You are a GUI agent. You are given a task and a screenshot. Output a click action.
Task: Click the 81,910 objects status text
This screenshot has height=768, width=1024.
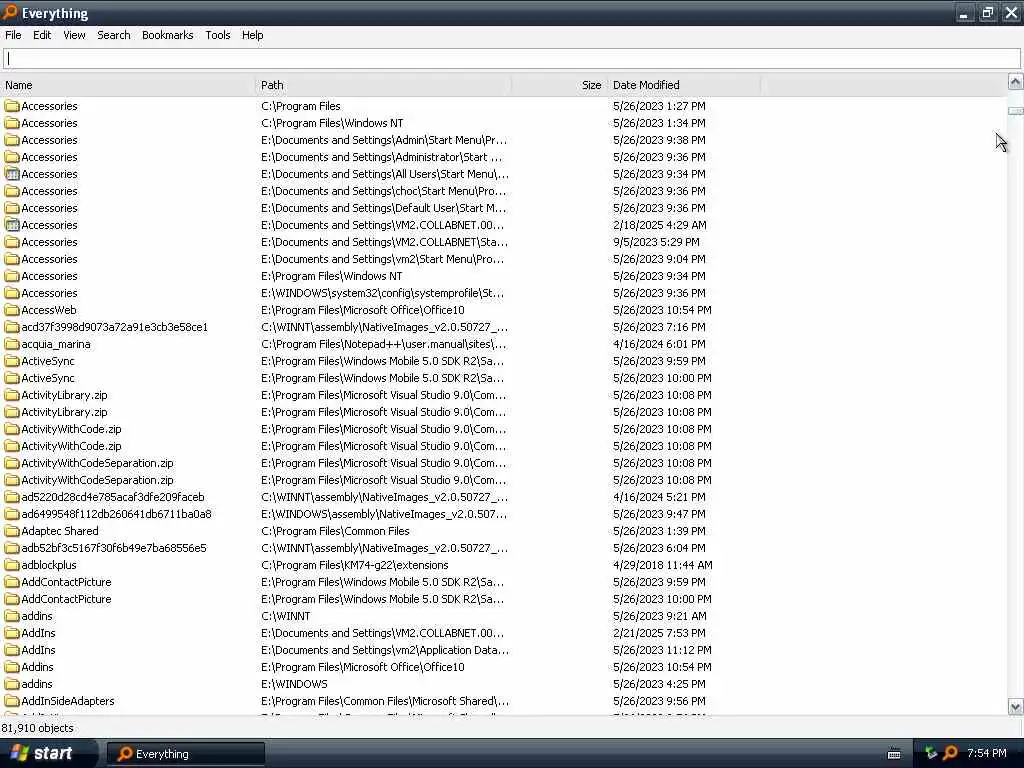37,728
